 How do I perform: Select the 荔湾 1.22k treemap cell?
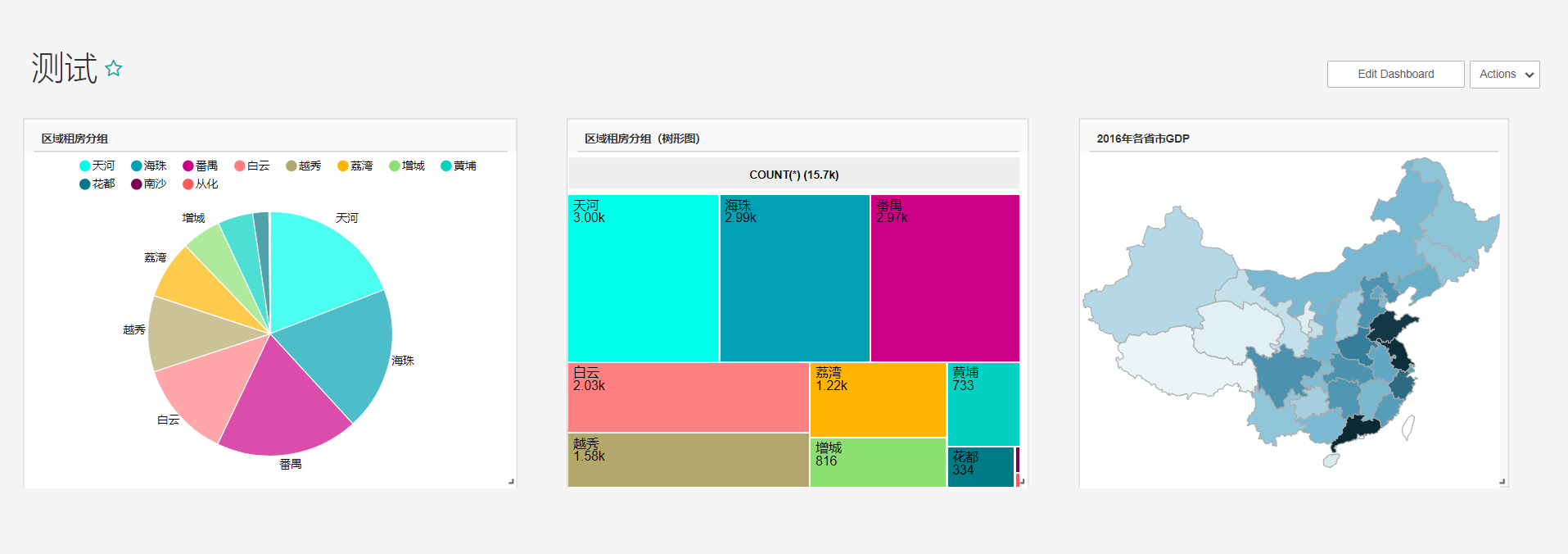point(878,400)
